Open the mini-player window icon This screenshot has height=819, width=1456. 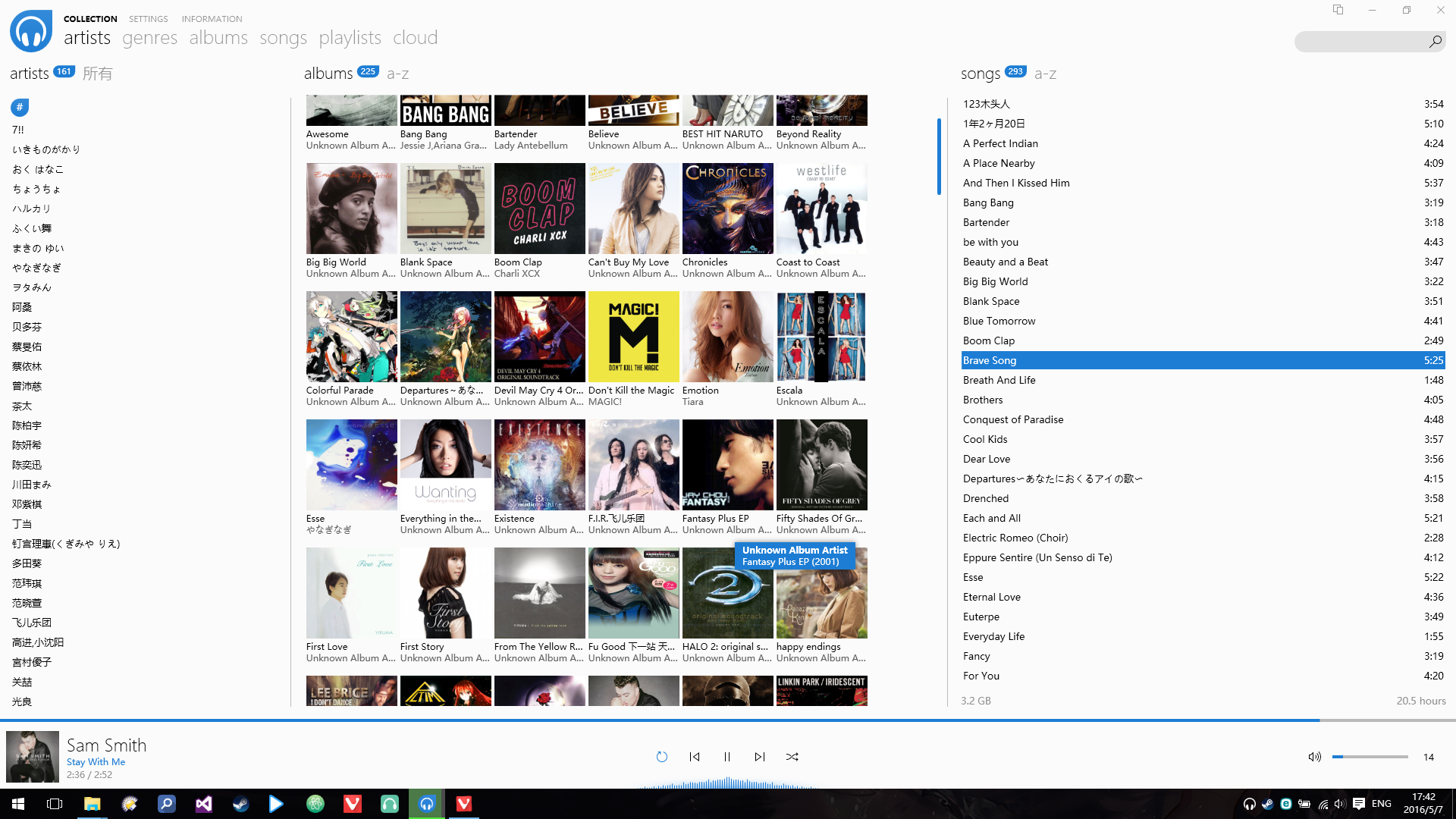1338,10
